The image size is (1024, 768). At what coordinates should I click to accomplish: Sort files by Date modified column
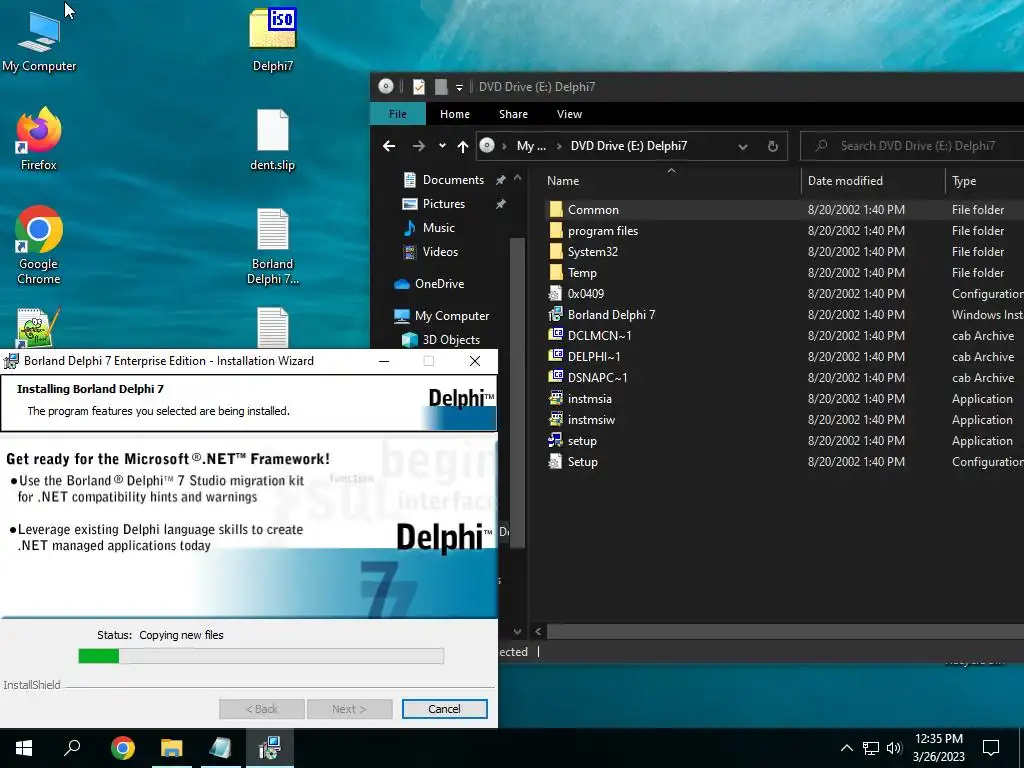tap(873, 181)
